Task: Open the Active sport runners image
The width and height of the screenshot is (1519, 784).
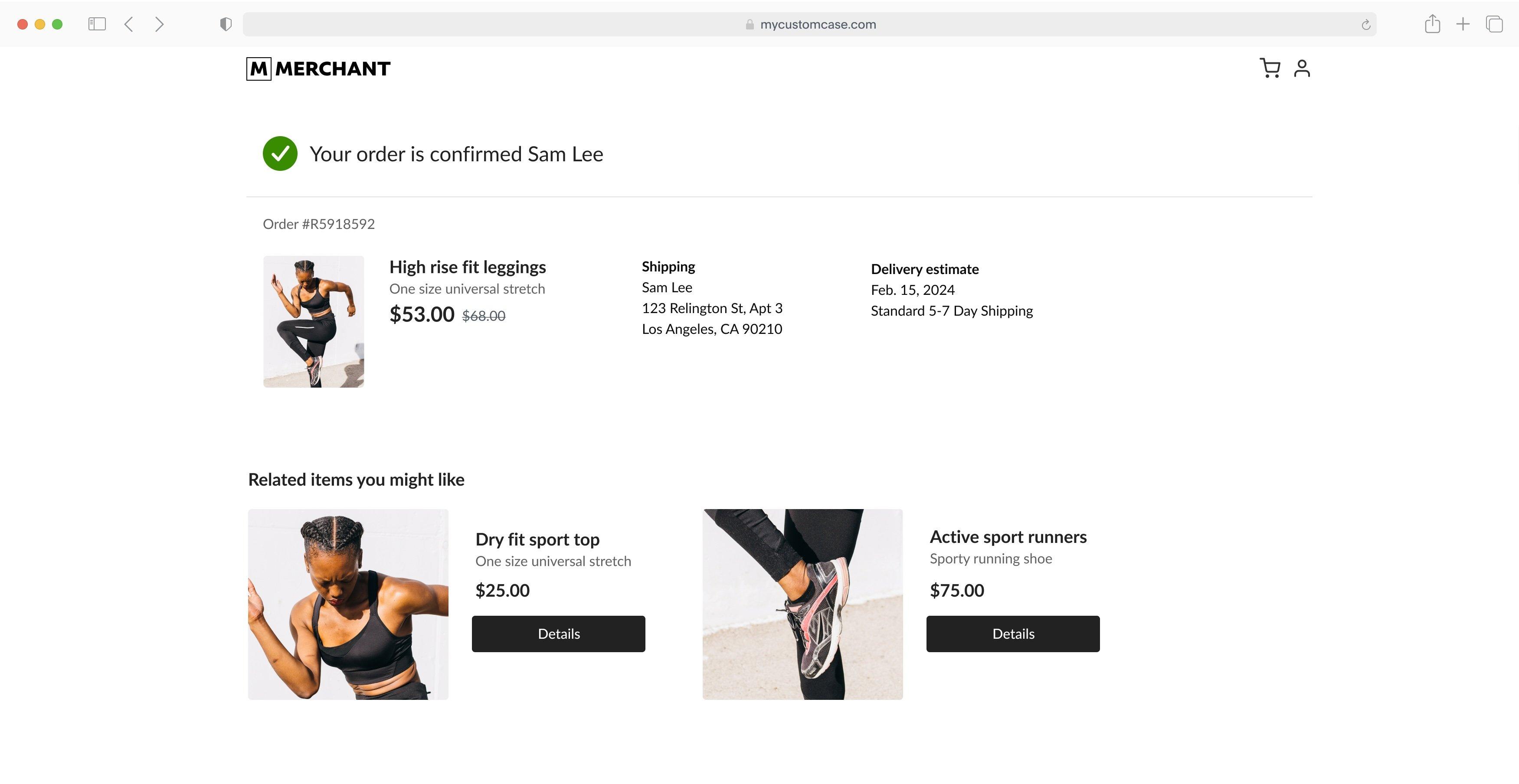Action: tap(802, 604)
